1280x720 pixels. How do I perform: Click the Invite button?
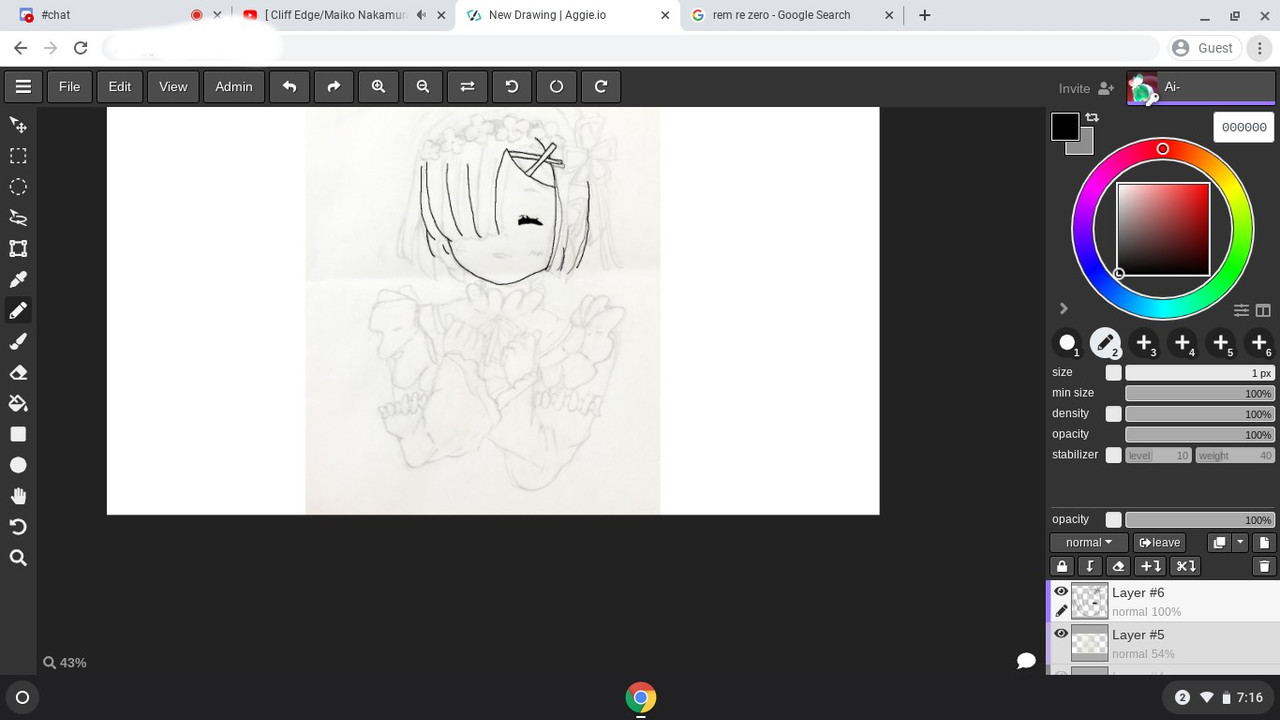pyautogui.click(x=1086, y=88)
